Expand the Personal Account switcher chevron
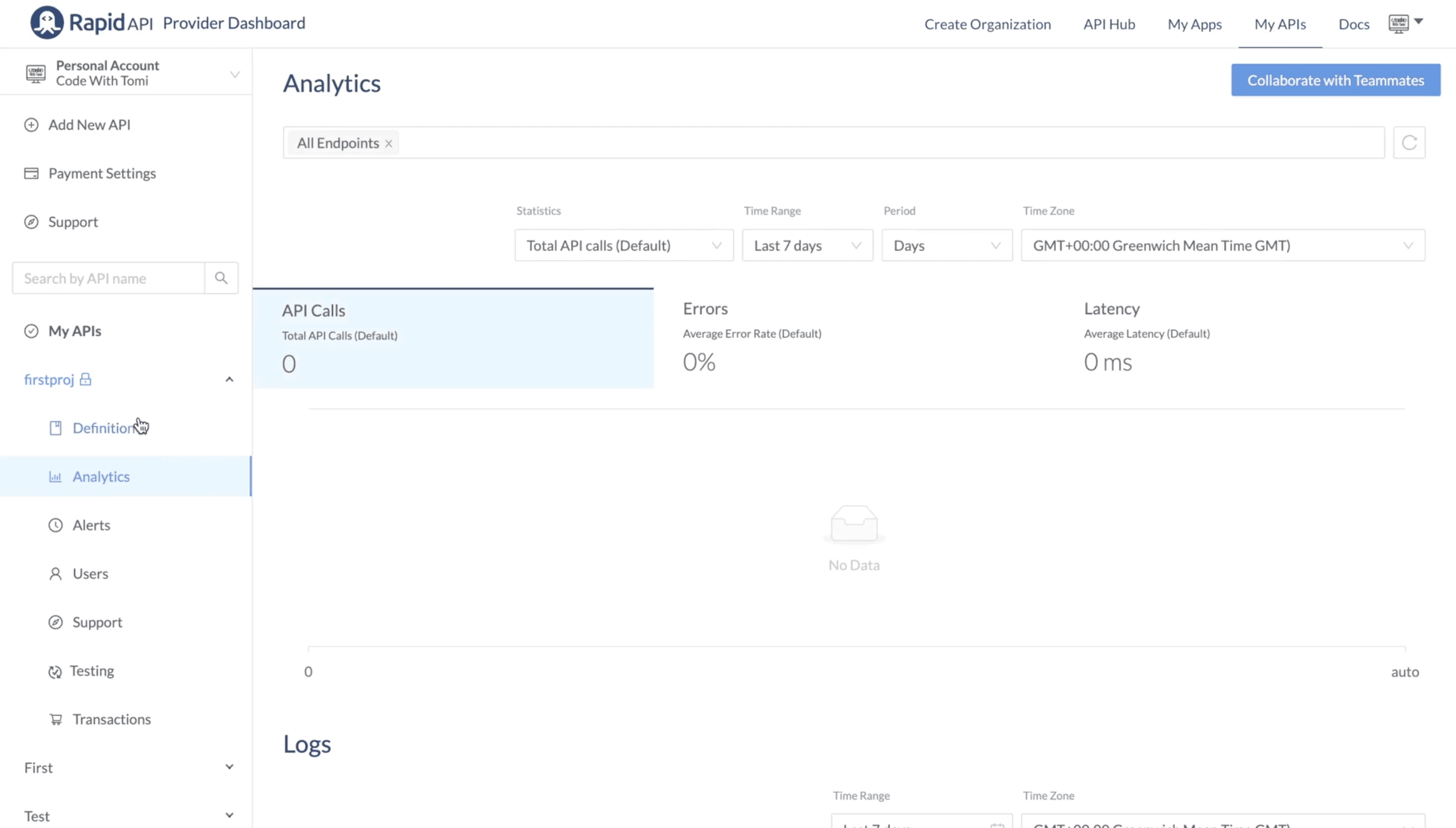Screen dimensions: 1456x828 click(x=235, y=74)
